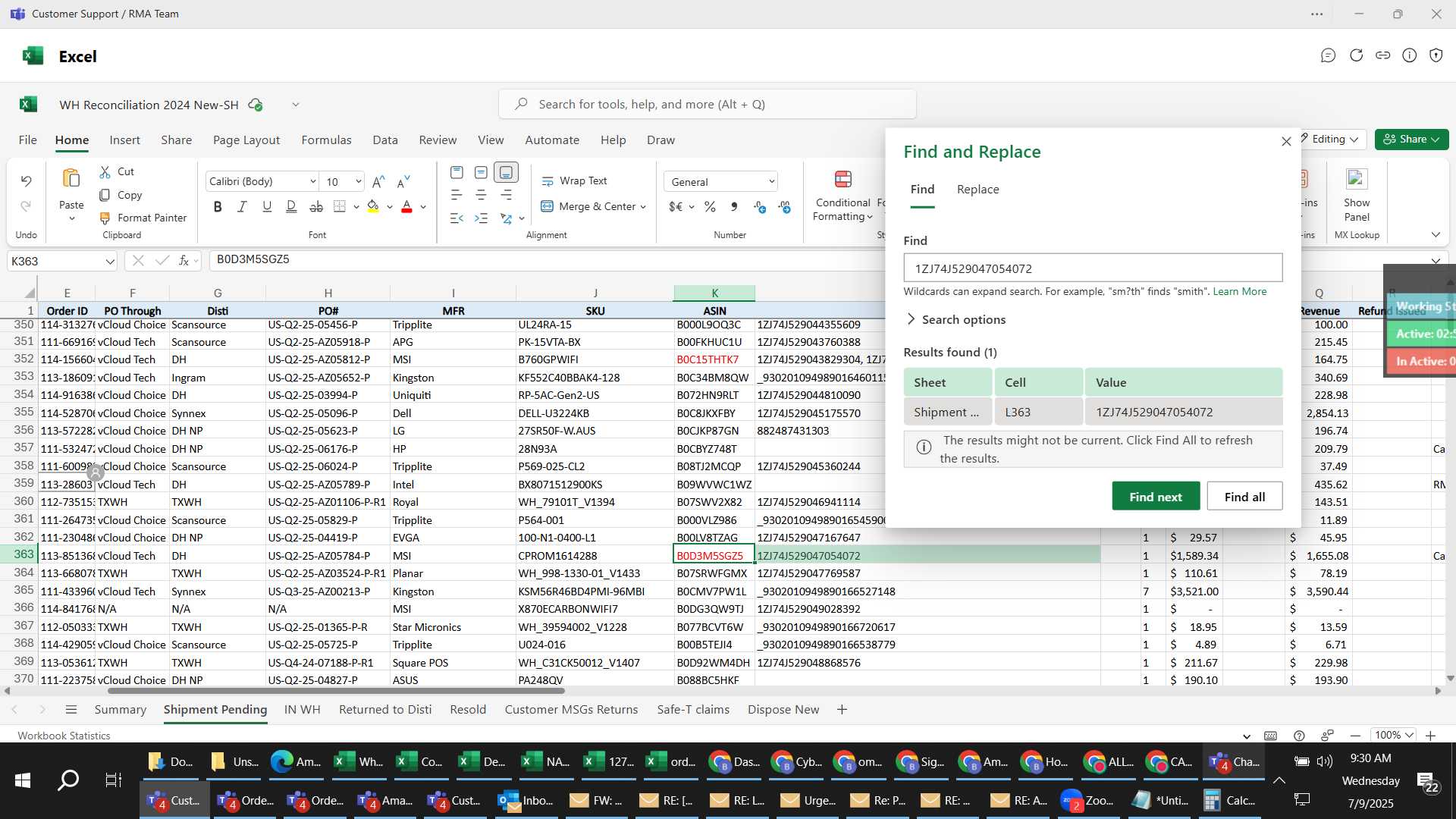Apply red font color with the A icon
Screen dimensions: 1456x819
(x=406, y=207)
